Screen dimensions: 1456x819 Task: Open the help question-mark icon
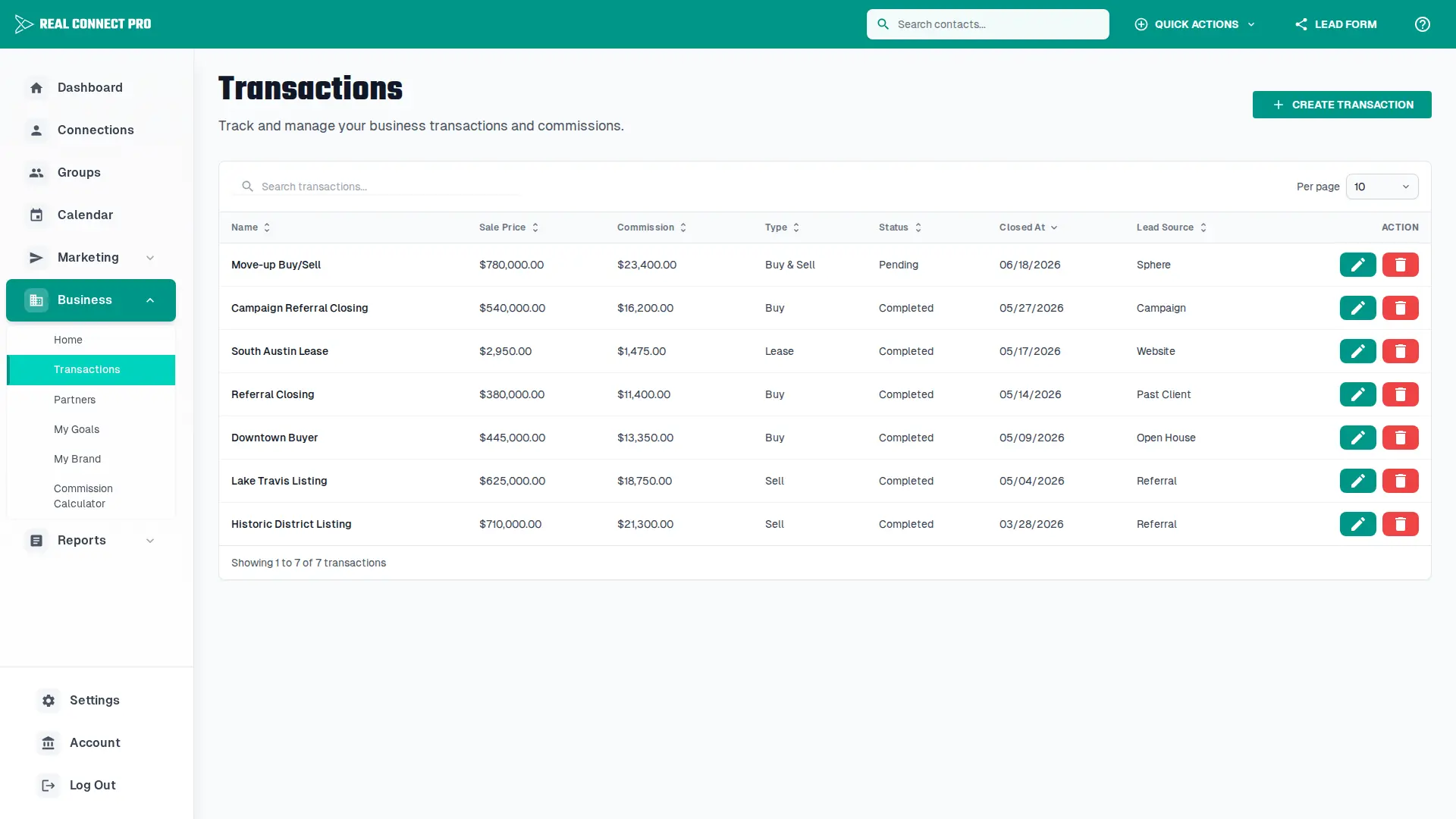coord(1423,24)
